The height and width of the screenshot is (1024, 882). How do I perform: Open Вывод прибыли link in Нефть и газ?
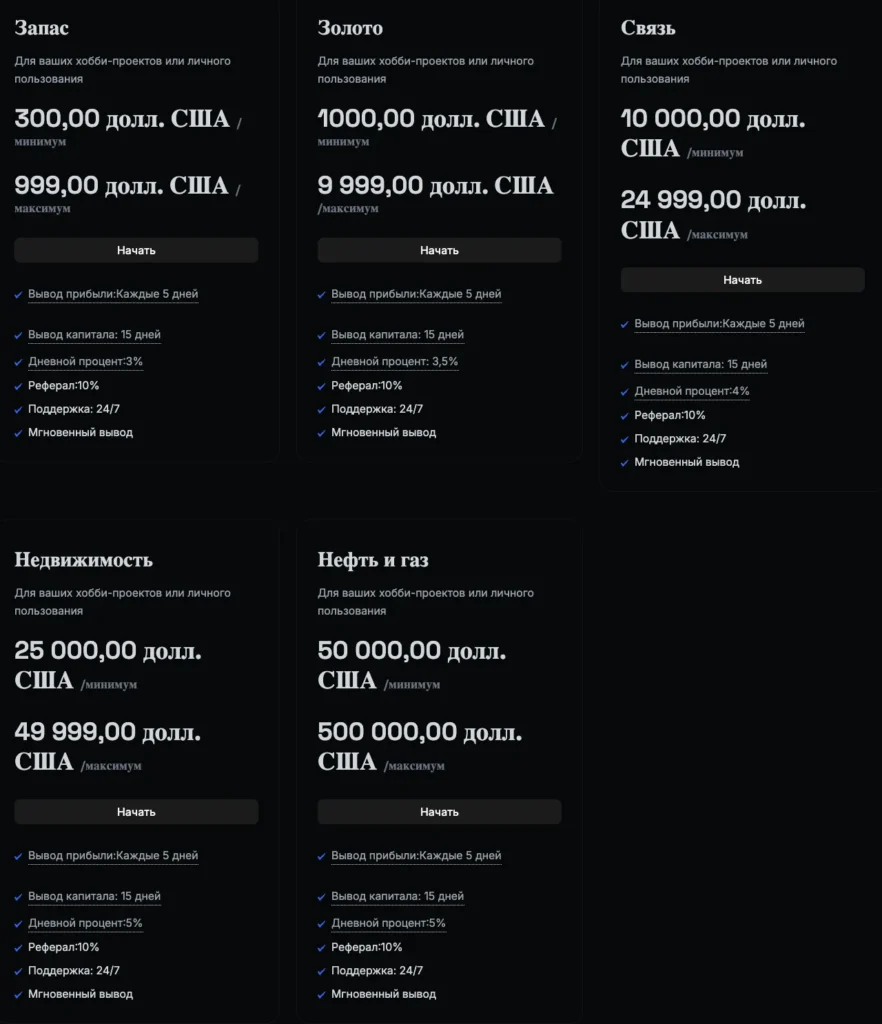416,856
